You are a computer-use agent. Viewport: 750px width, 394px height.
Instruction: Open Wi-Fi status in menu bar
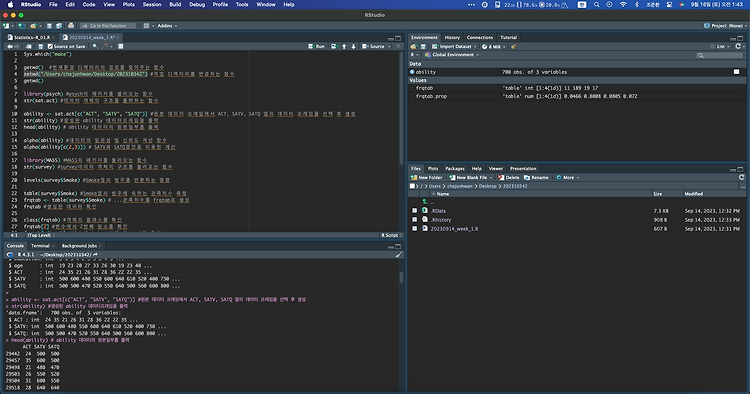point(623,4)
